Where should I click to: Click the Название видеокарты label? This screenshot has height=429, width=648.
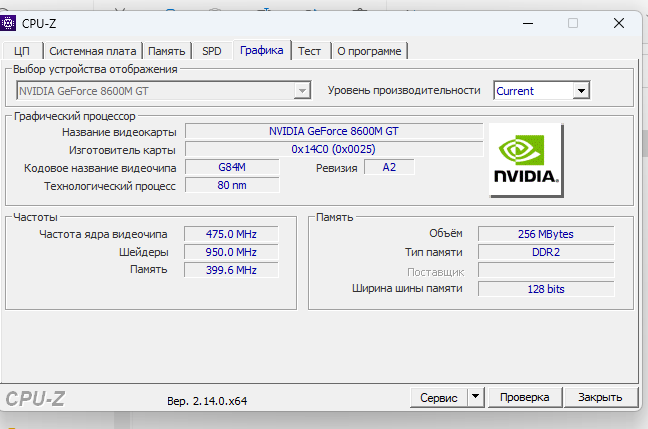tap(119, 132)
